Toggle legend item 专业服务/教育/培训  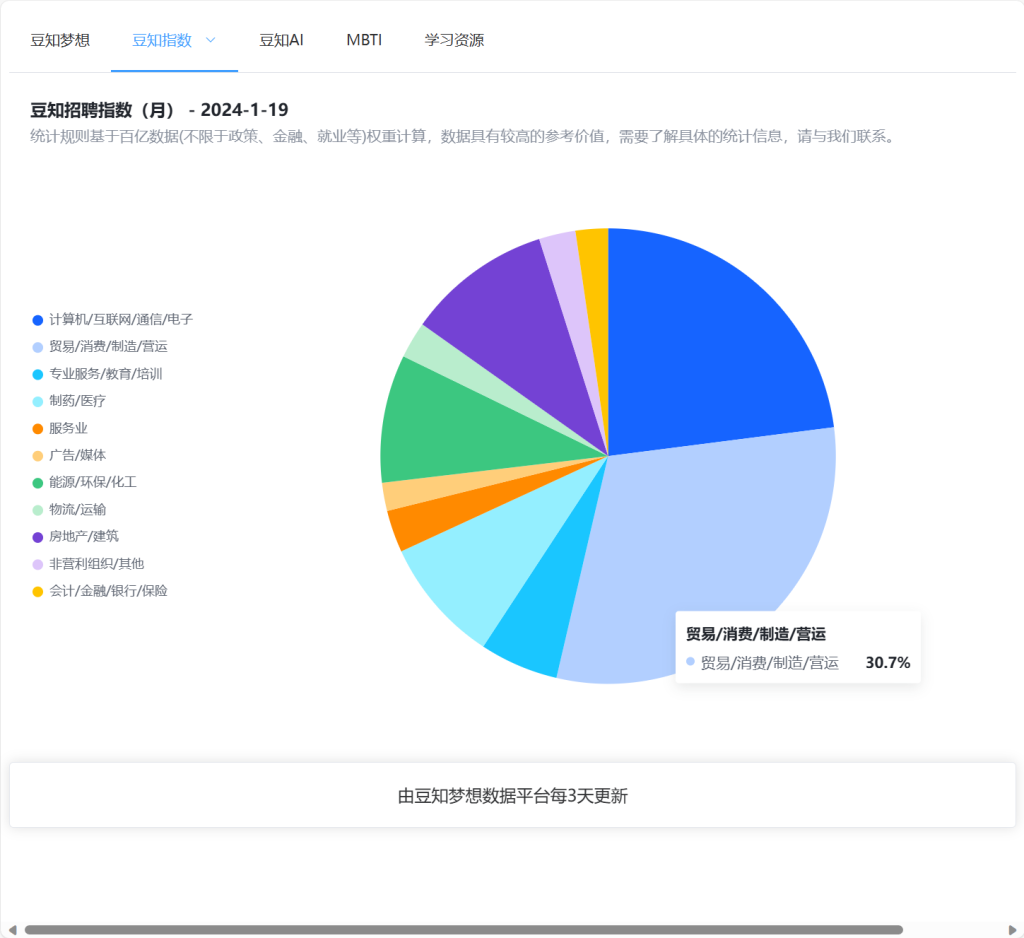point(97,374)
